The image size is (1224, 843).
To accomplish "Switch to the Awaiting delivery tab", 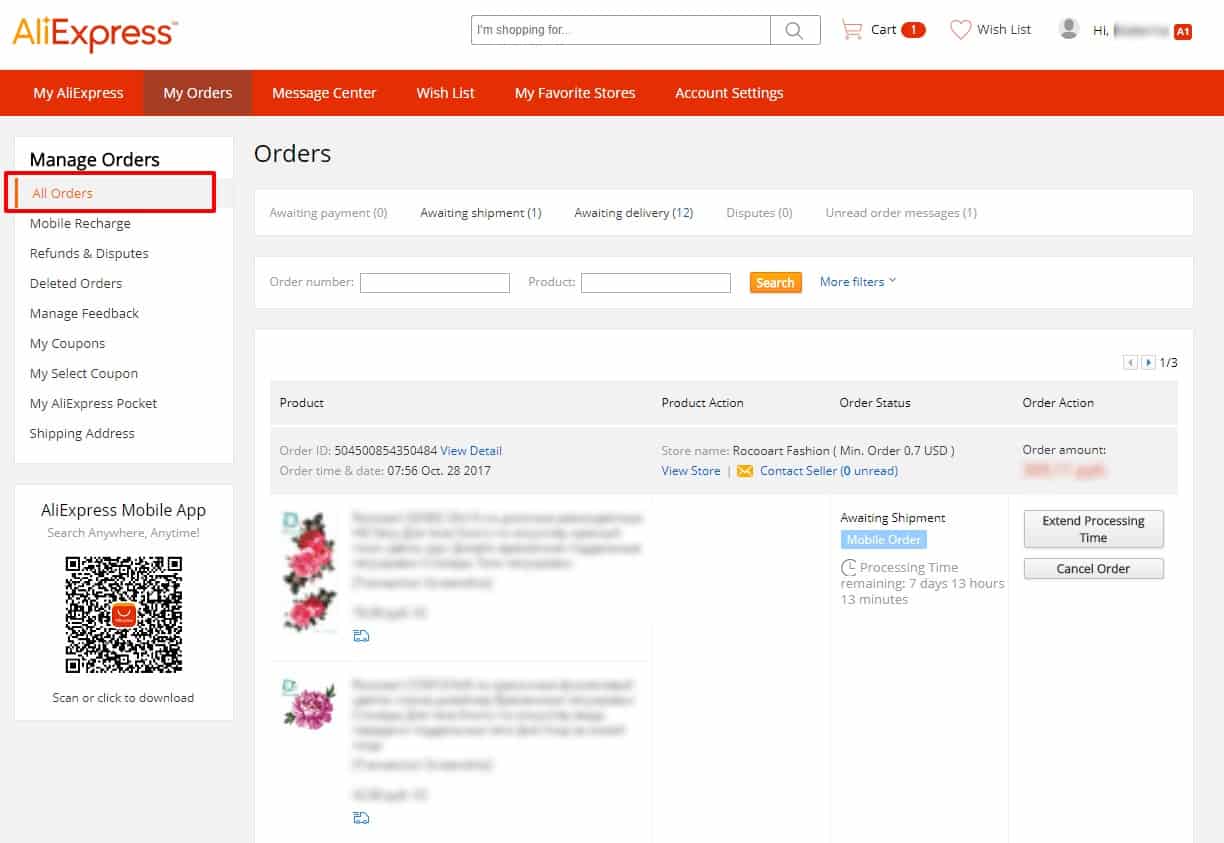I will pyautogui.click(x=633, y=212).
